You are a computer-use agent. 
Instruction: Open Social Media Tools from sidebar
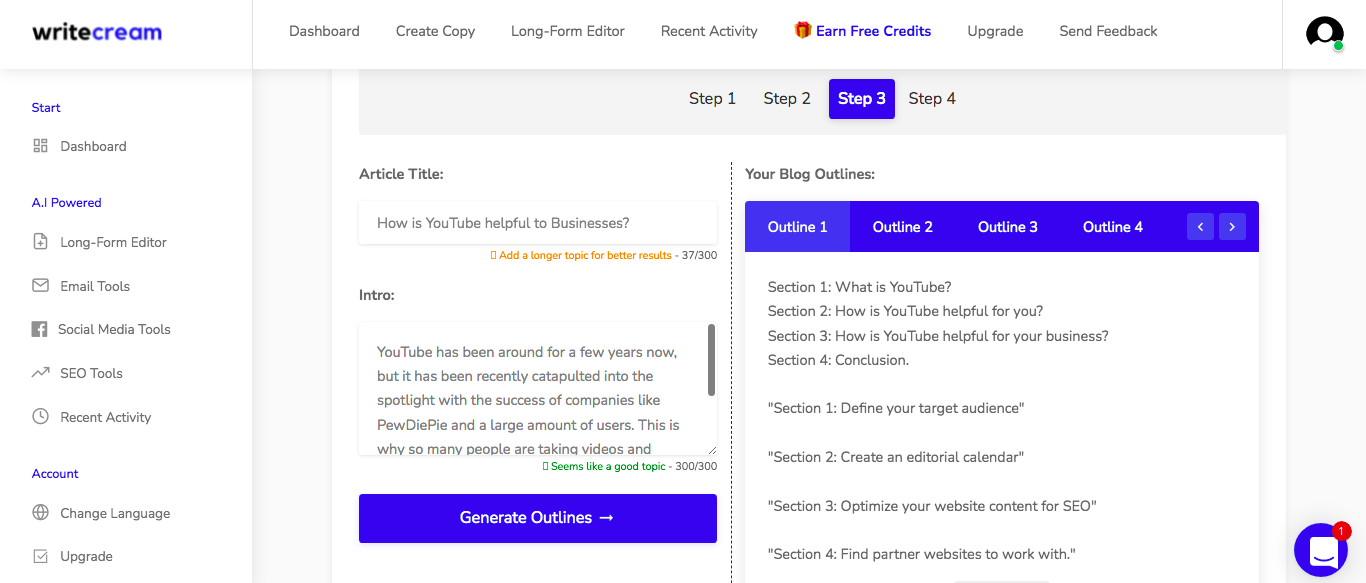coord(39,329)
